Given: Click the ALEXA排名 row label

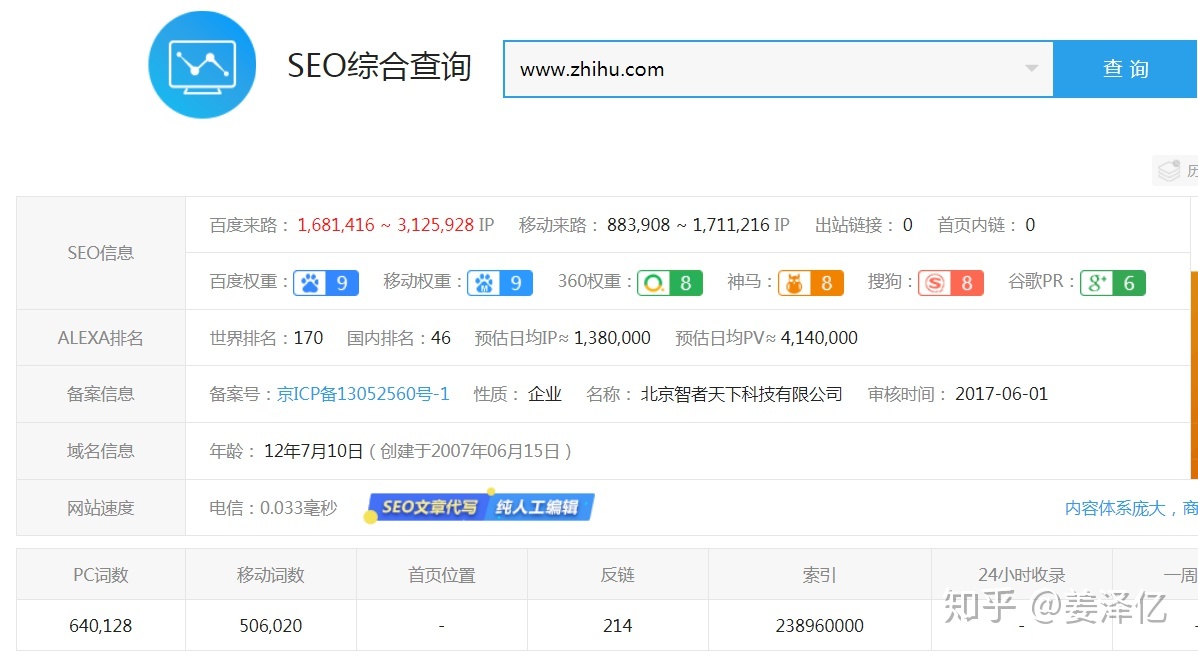Looking at the screenshot, I should coord(101,338).
